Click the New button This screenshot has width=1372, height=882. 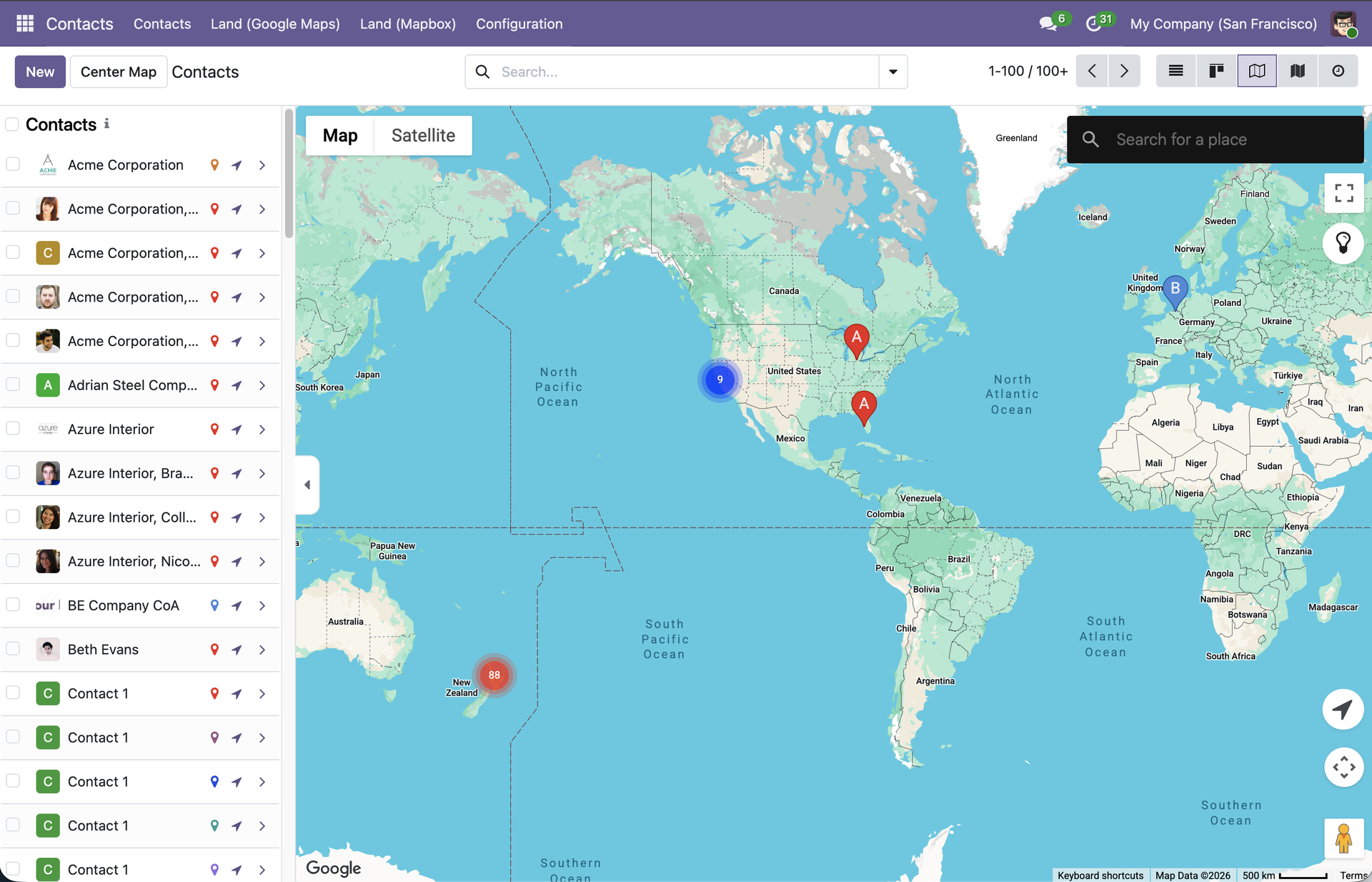(40, 71)
